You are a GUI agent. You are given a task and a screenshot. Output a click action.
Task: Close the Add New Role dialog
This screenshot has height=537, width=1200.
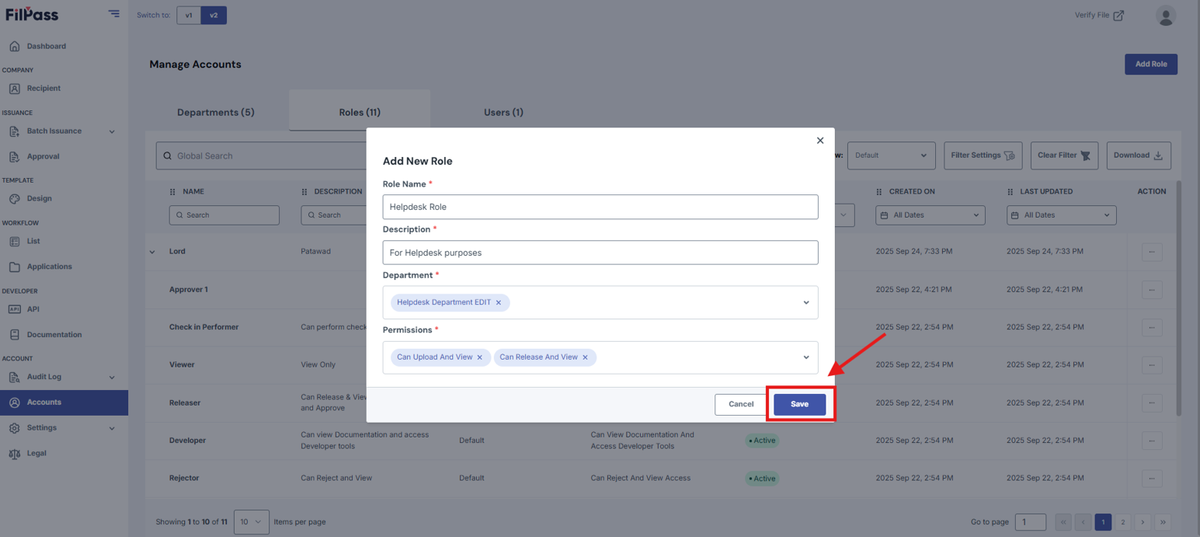coord(820,141)
